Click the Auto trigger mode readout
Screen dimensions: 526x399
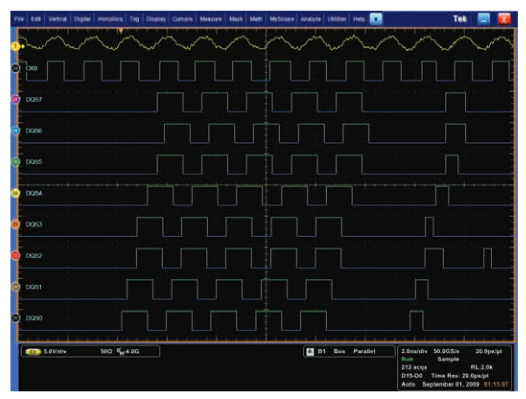pyautogui.click(x=408, y=384)
